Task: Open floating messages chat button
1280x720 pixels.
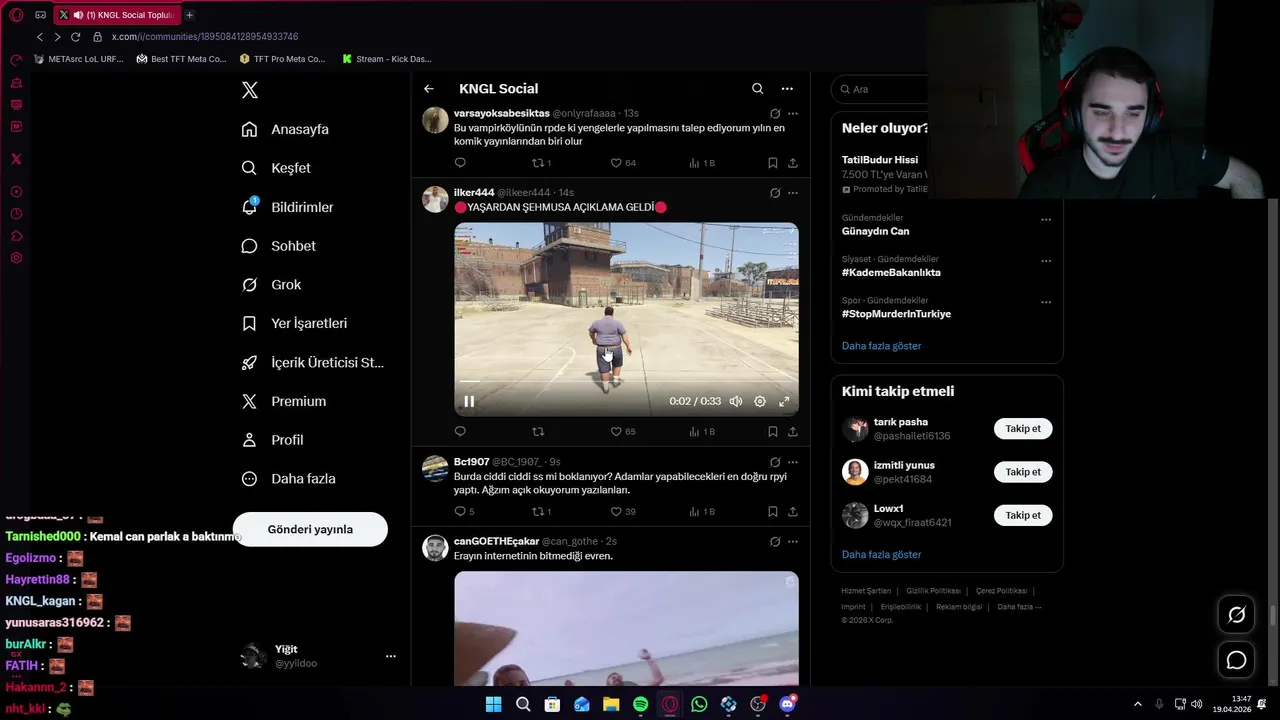Action: click(x=1236, y=660)
